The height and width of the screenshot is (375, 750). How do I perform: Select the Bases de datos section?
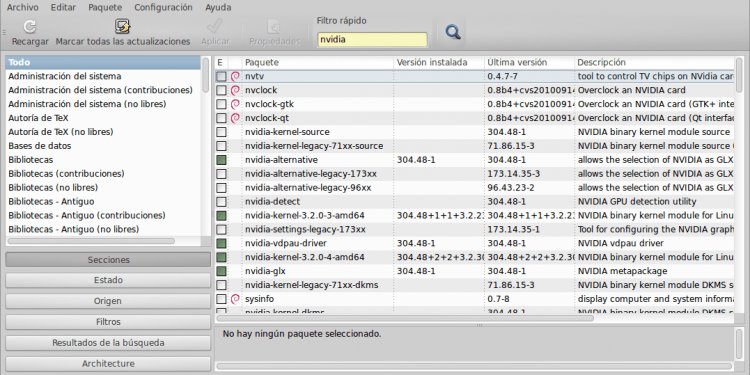tap(103, 146)
